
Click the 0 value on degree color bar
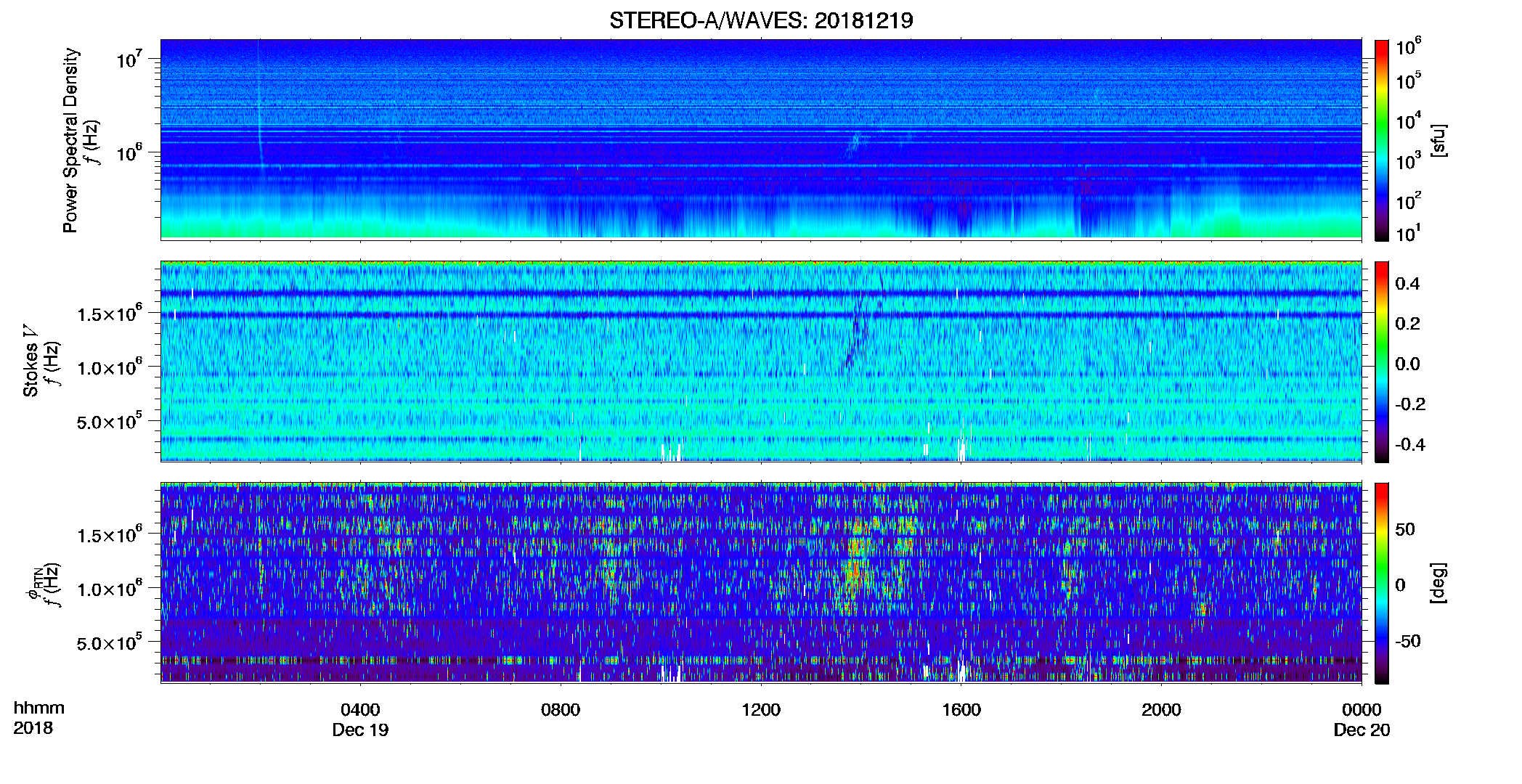(x=1401, y=584)
